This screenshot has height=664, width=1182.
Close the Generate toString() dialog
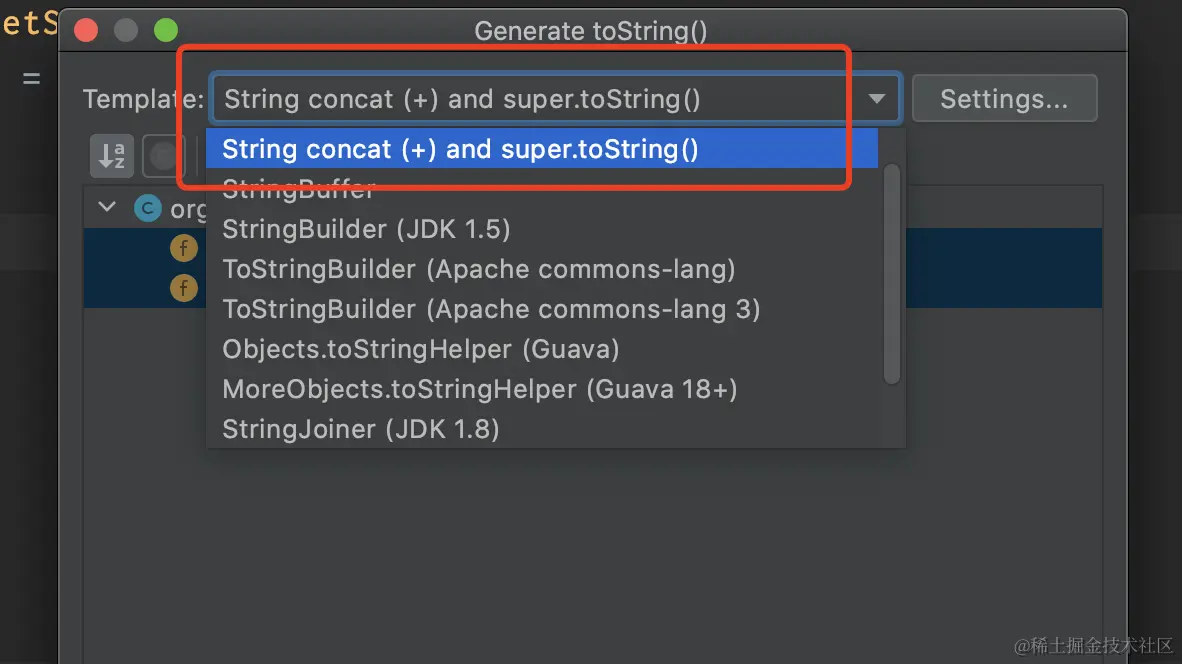(86, 30)
